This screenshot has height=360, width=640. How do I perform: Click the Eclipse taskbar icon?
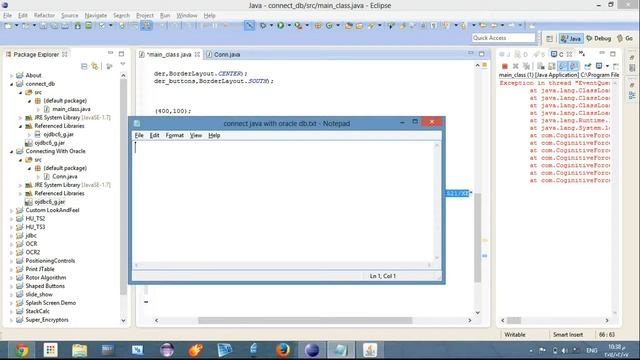311,350
